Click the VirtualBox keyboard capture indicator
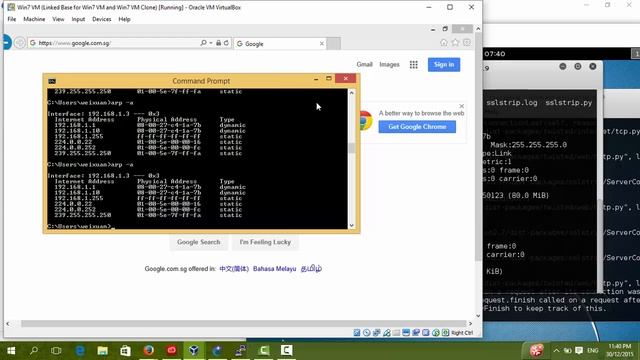Screen dimensions: 640x360 pyautogui.click(x=446, y=333)
